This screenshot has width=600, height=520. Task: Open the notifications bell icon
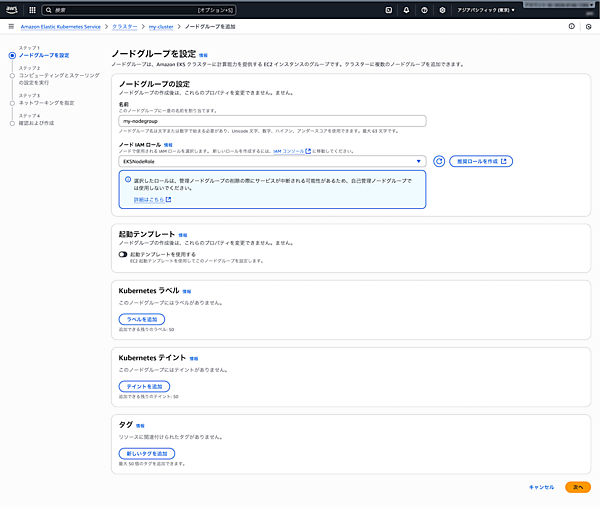point(406,10)
